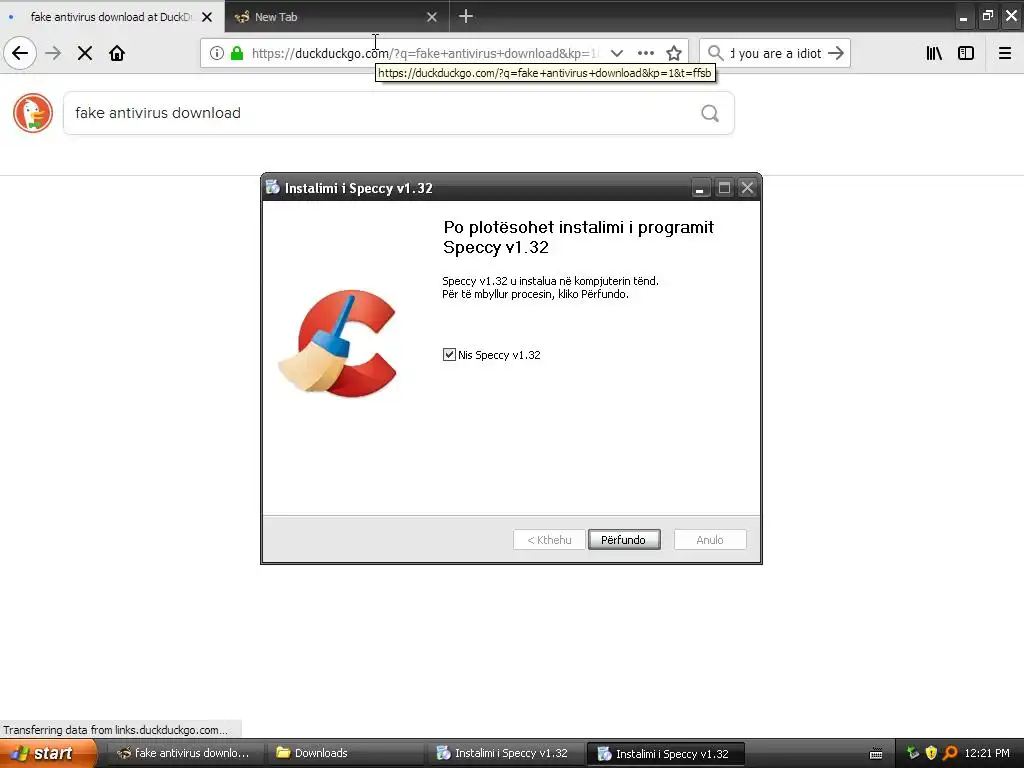Click the Firefox forward arrow button
This screenshot has height=768, width=1024.
pos(54,53)
